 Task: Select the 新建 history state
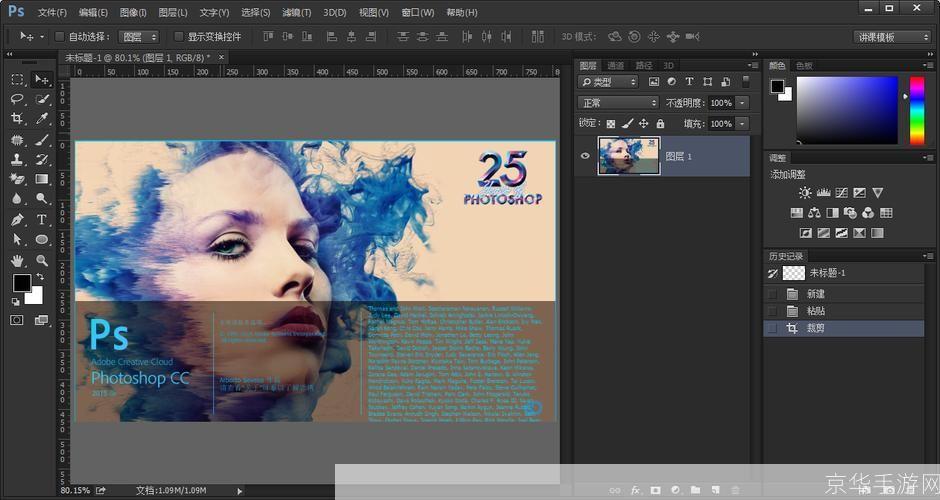844,294
